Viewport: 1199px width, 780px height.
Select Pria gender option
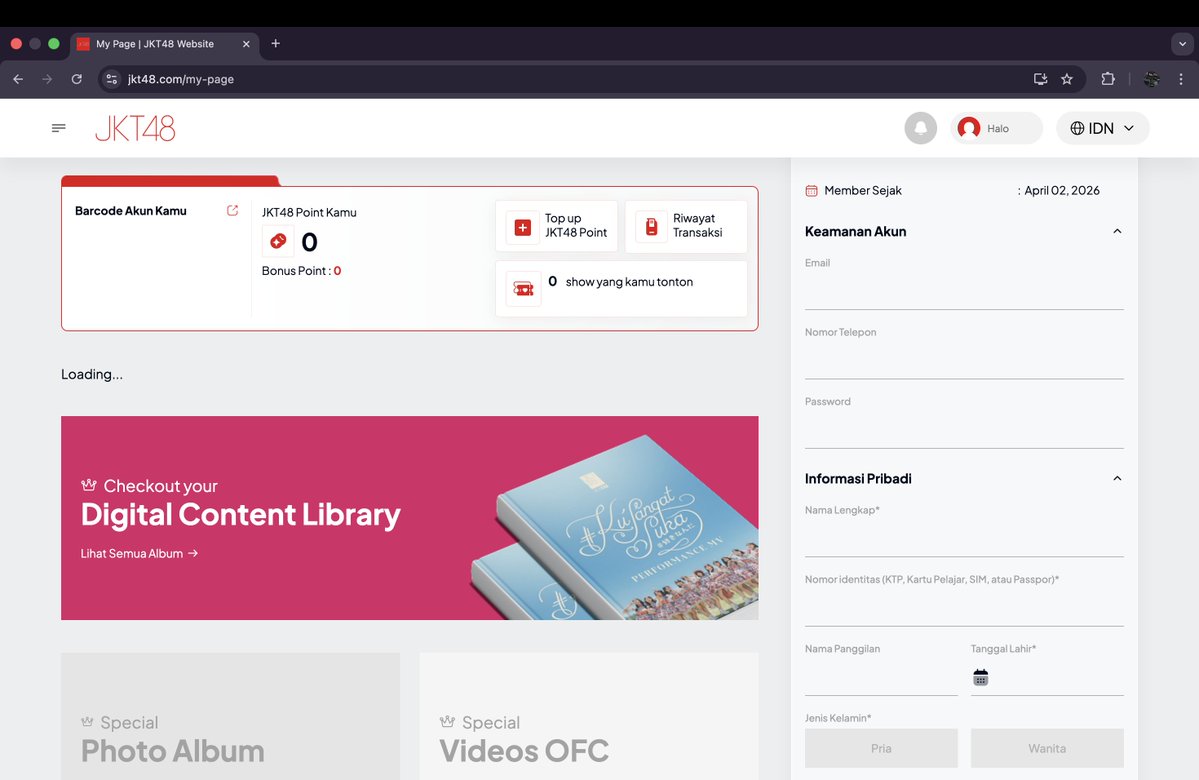(x=881, y=748)
